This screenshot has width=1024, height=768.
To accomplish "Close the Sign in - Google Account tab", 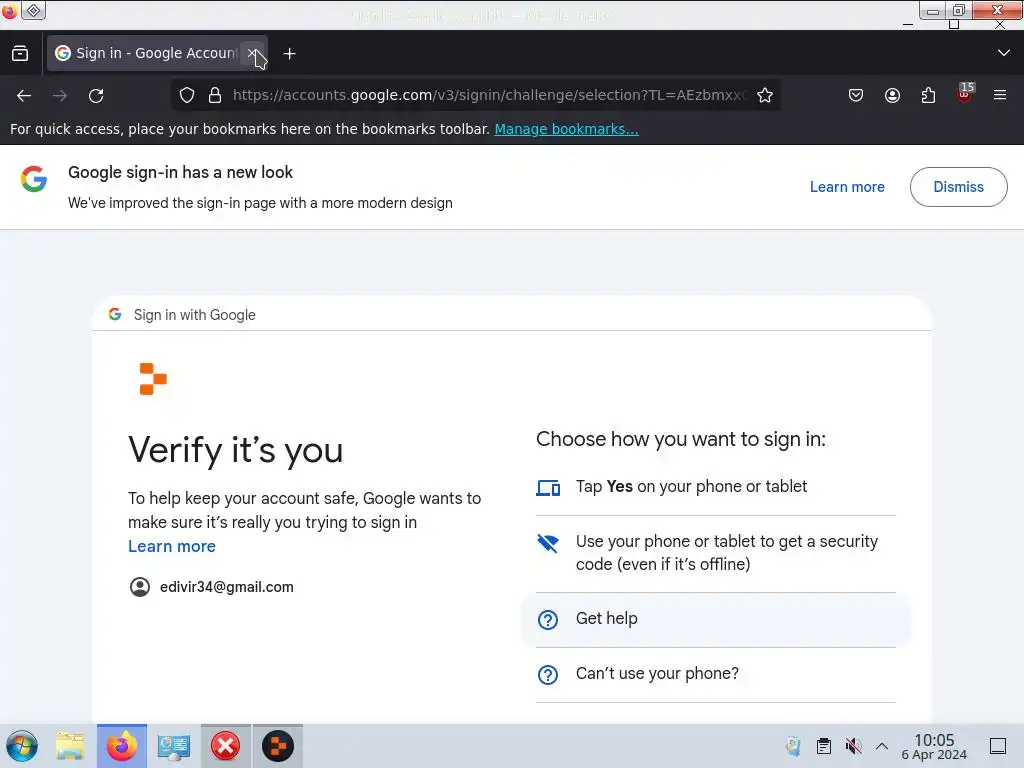I will coord(252,53).
